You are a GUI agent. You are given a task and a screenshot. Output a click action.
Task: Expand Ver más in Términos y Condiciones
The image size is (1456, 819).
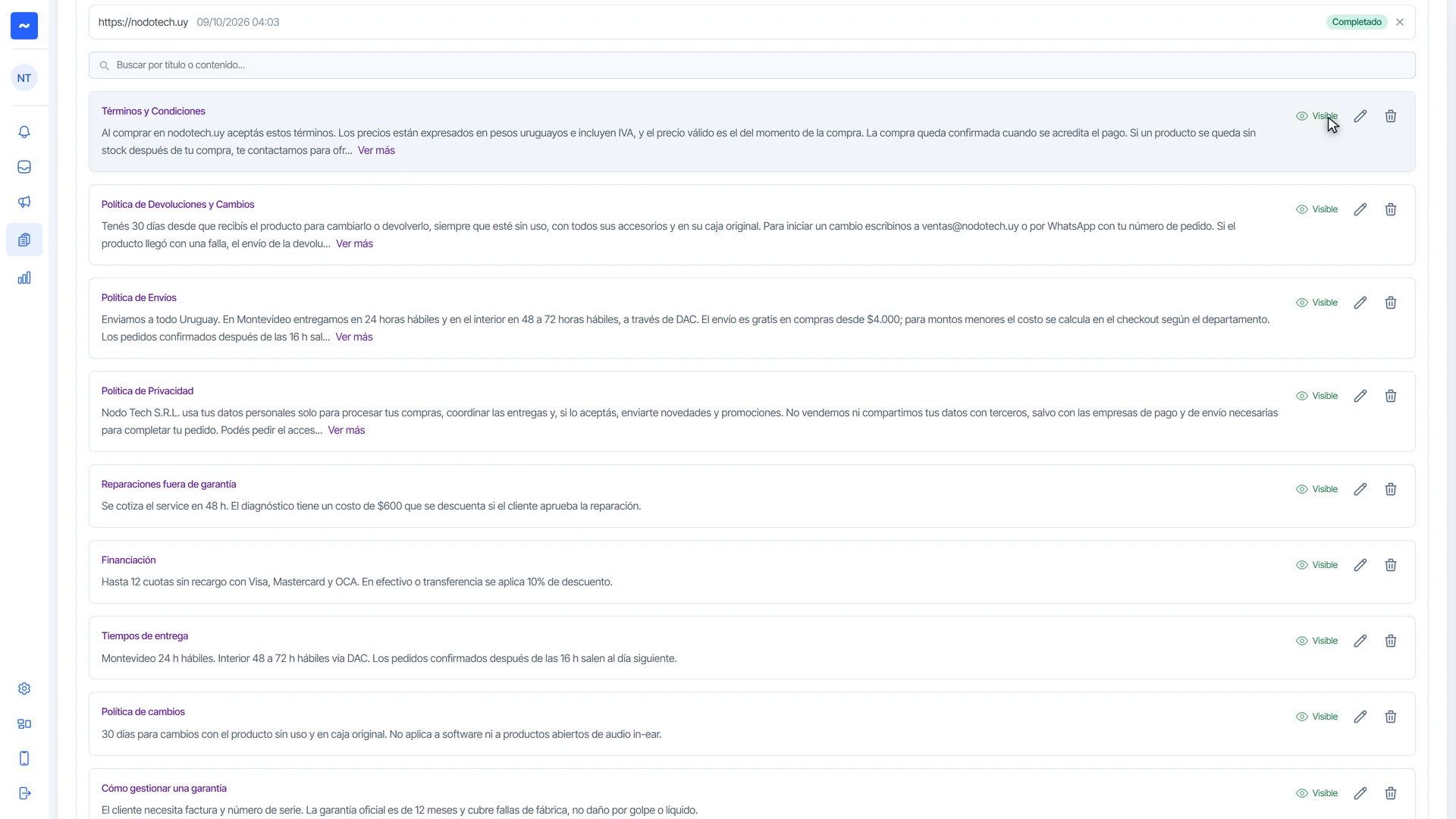(x=376, y=150)
